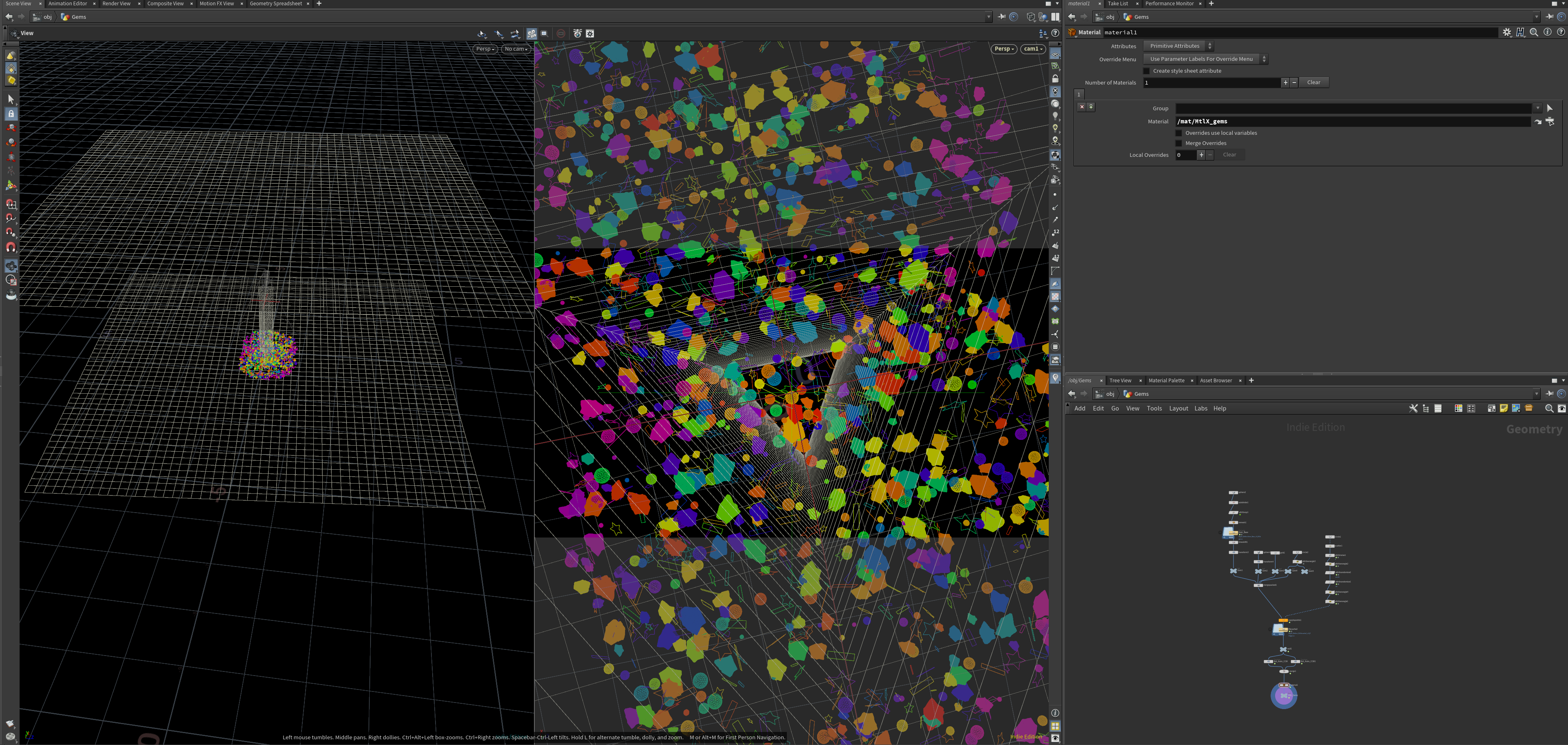1568x745 pixels.
Task: Open the Layout menu in network editor
Action: point(1178,408)
